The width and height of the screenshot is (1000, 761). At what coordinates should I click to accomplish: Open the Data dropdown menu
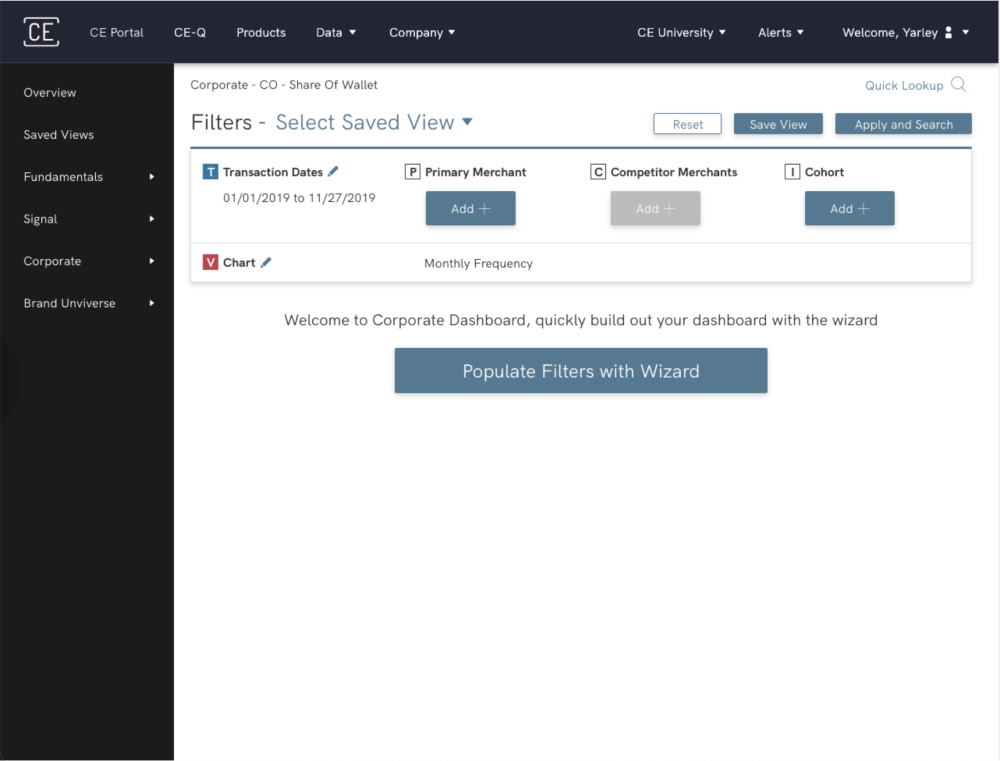[x=335, y=33]
